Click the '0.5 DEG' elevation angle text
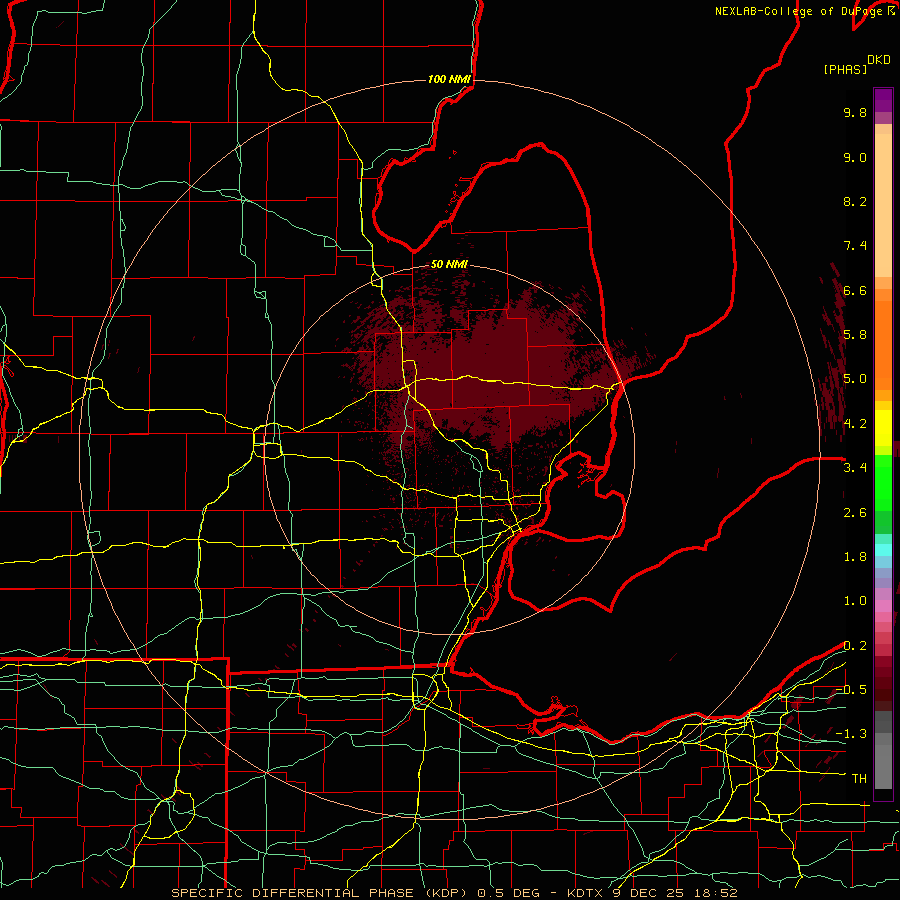900x900 pixels. (x=507, y=893)
